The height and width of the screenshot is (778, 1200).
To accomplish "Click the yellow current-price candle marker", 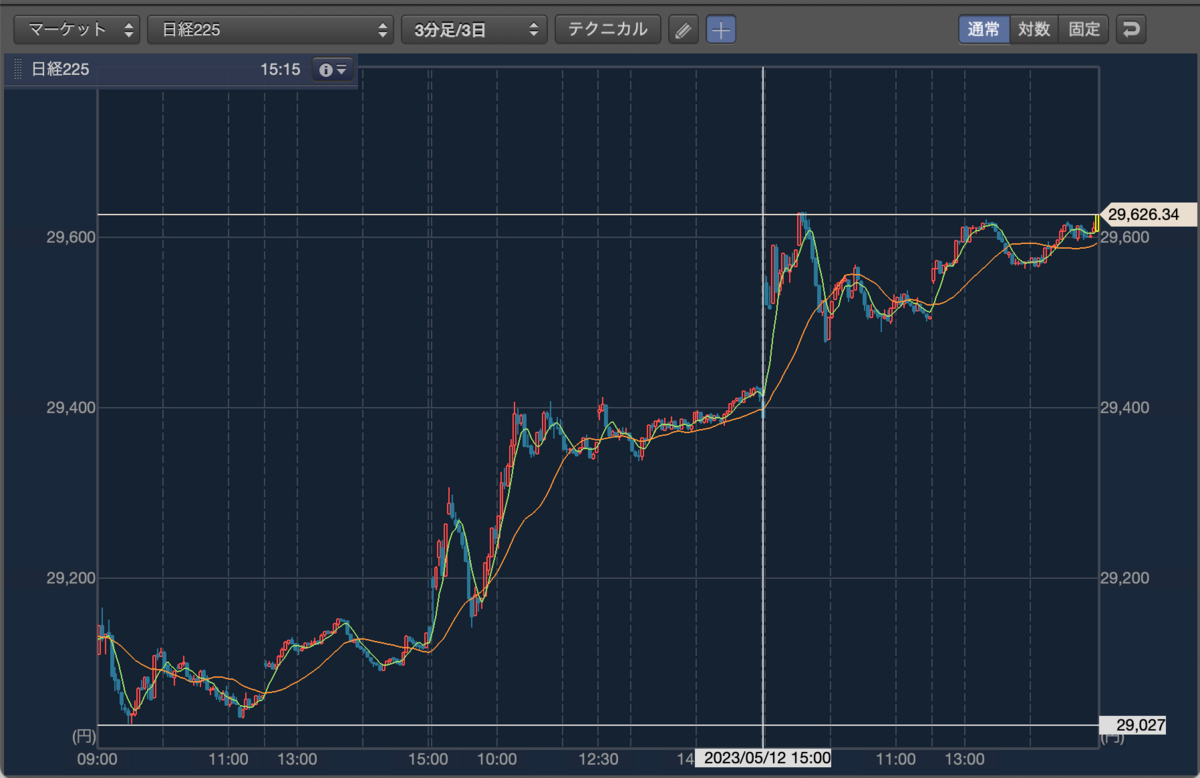I will (x=1096, y=222).
